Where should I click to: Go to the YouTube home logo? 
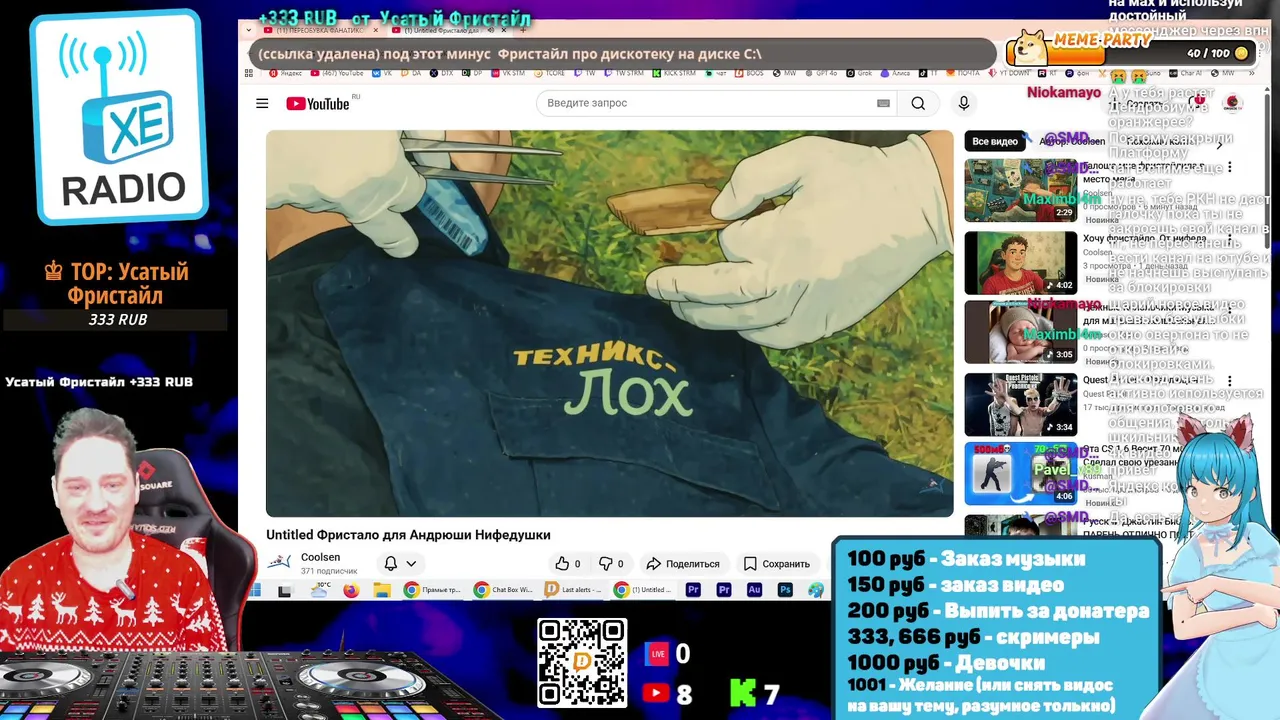[x=318, y=103]
